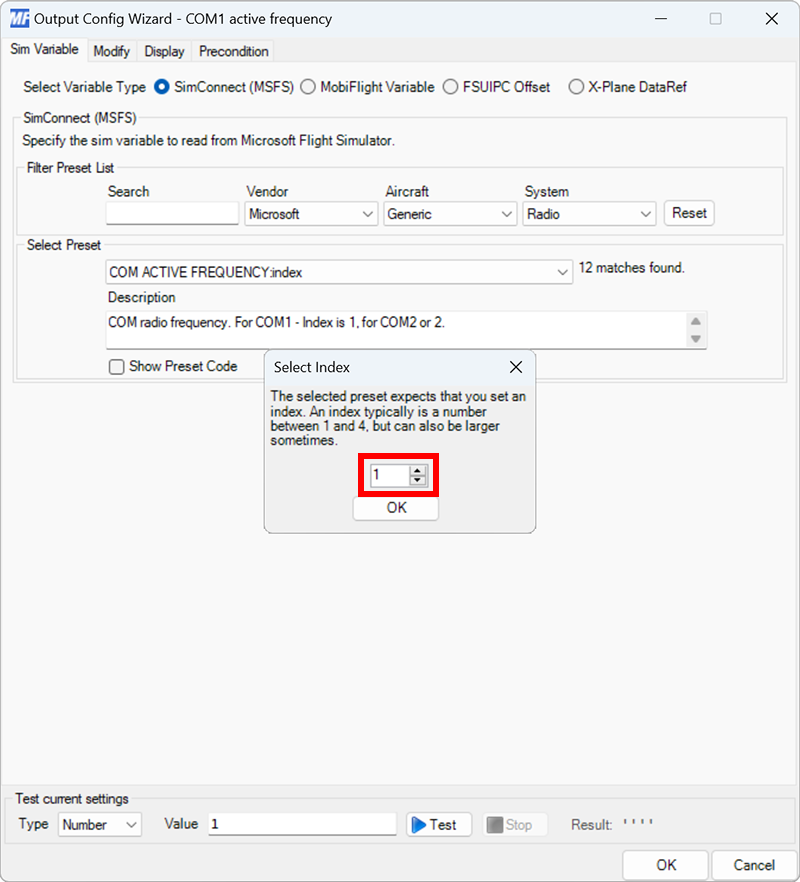Open the Vendor dropdown showing Microsoft
800x882 pixels.
pyautogui.click(x=369, y=213)
